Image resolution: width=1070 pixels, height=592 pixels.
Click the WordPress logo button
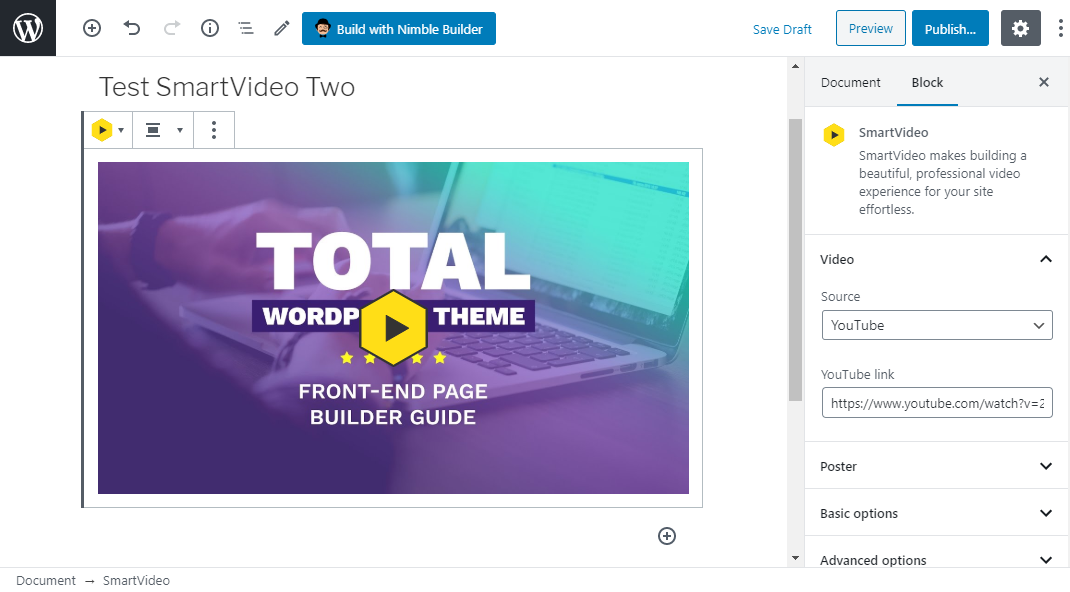pyautogui.click(x=28, y=28)
